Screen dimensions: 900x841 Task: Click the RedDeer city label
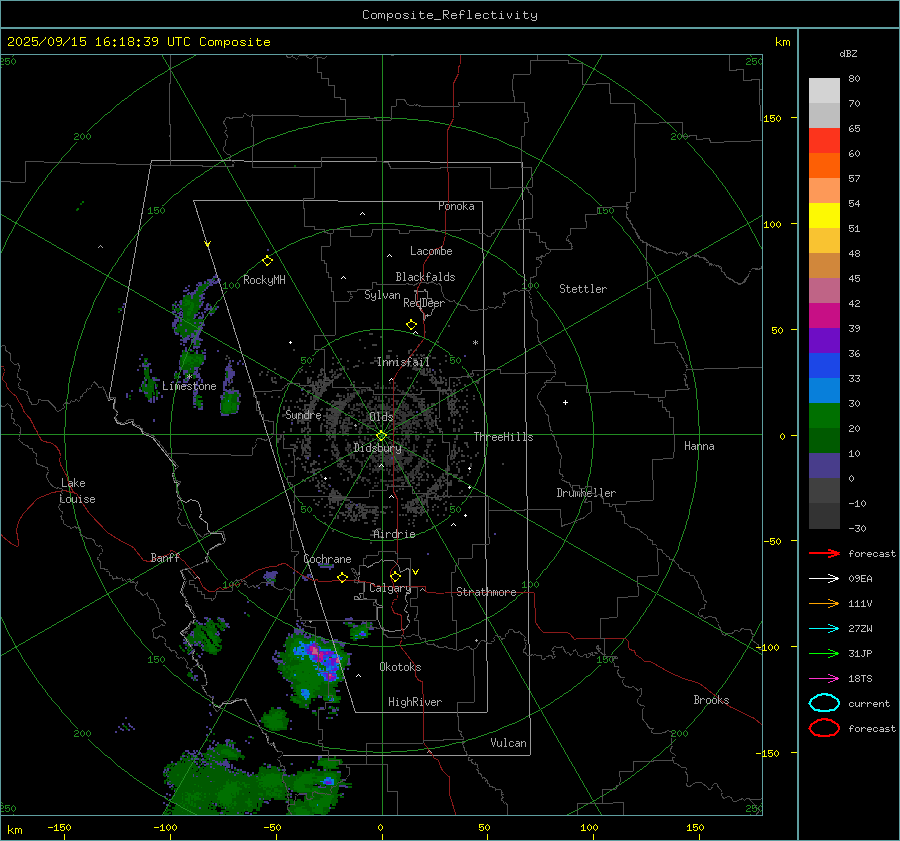point(424,303)
